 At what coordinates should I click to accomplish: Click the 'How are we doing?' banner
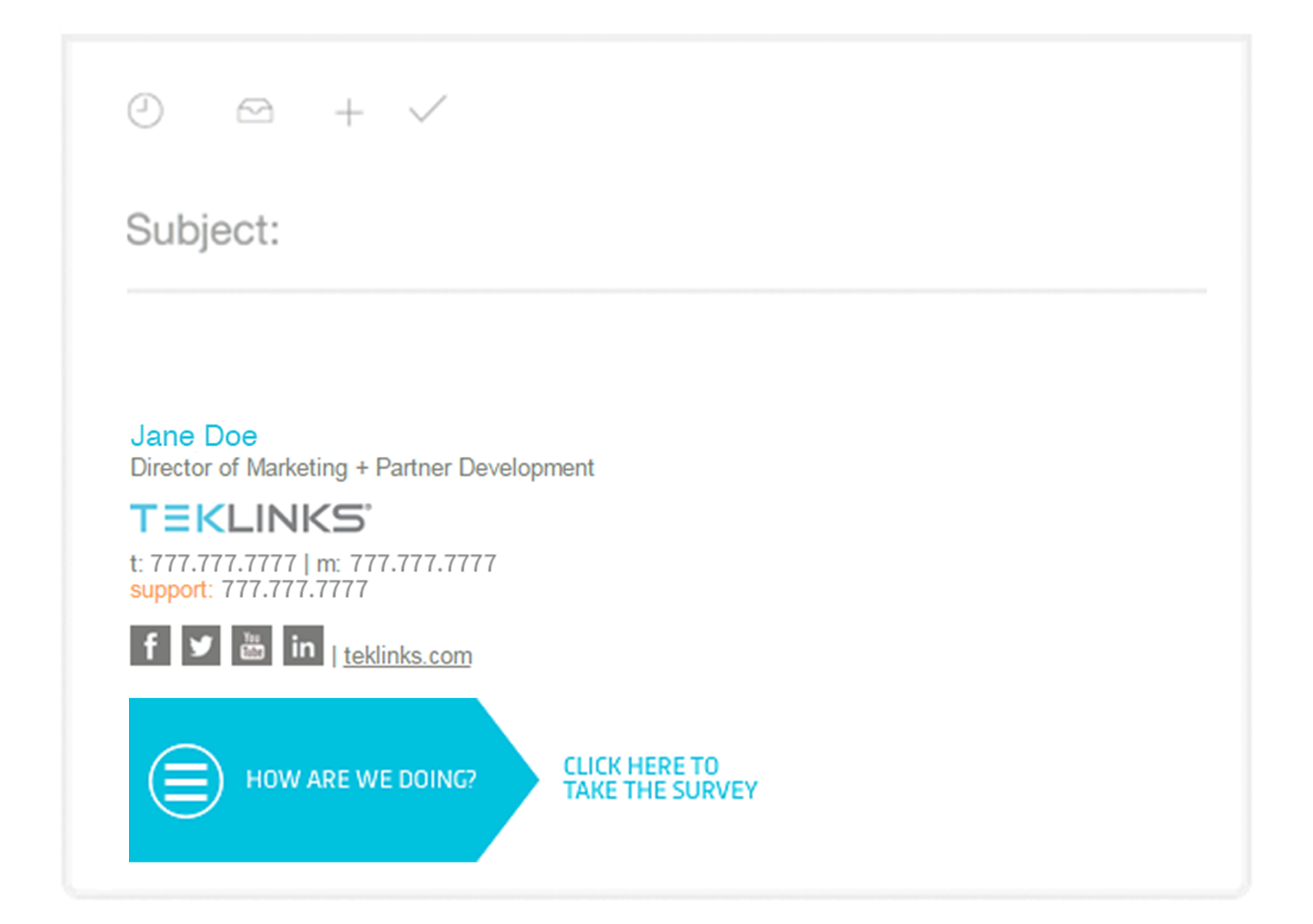click(x=333, y=780)
